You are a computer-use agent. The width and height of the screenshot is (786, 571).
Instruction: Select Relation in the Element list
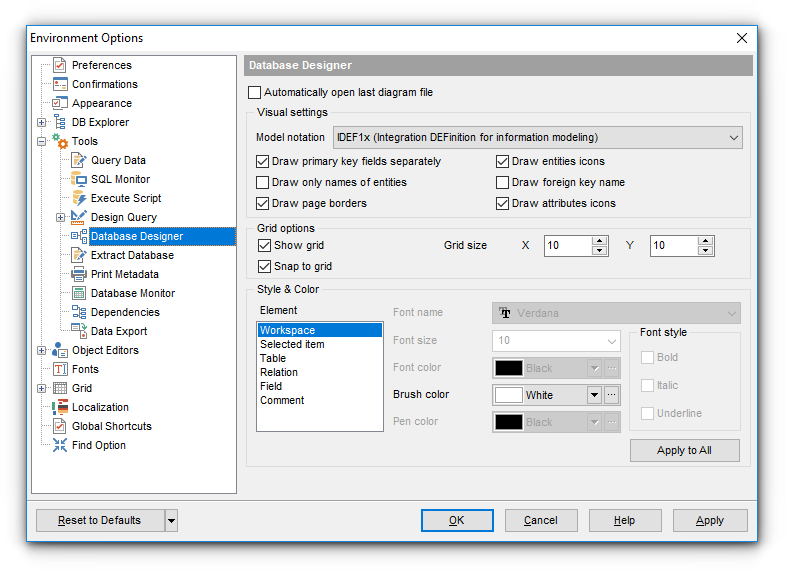click(277, 372)
